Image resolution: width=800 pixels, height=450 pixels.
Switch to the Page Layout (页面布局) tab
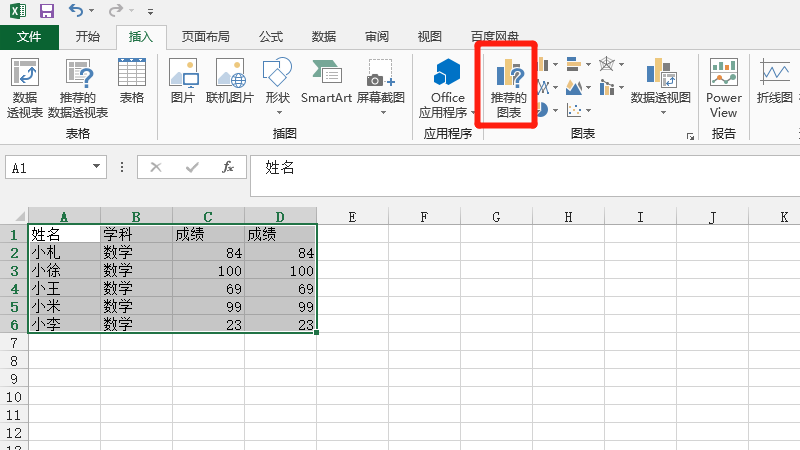pyautogui.click(x=205, y=37)
